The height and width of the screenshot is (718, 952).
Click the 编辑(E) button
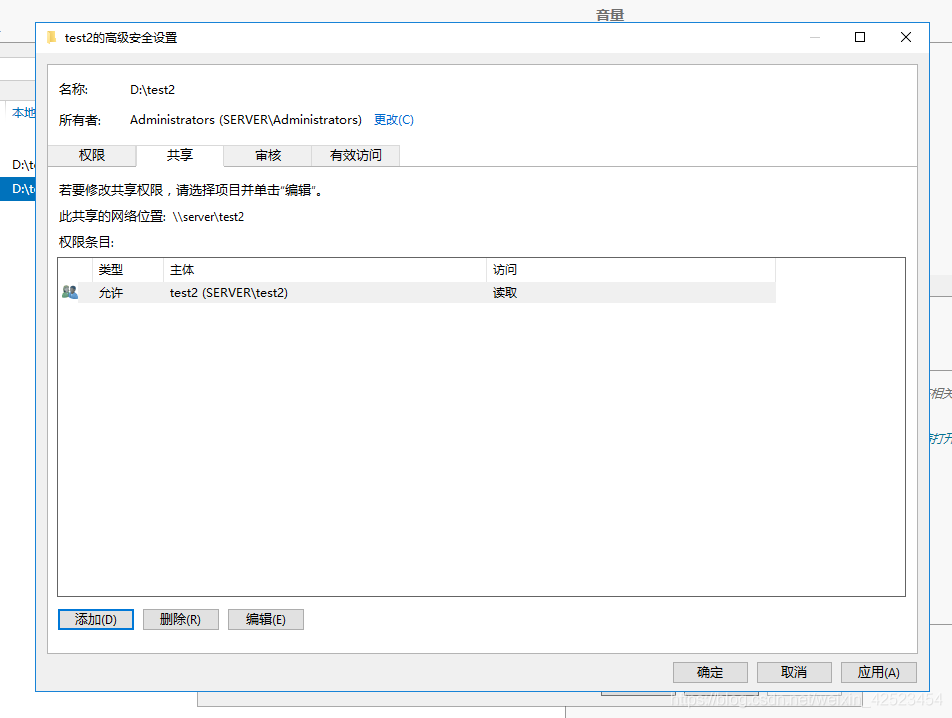[265, 619]
